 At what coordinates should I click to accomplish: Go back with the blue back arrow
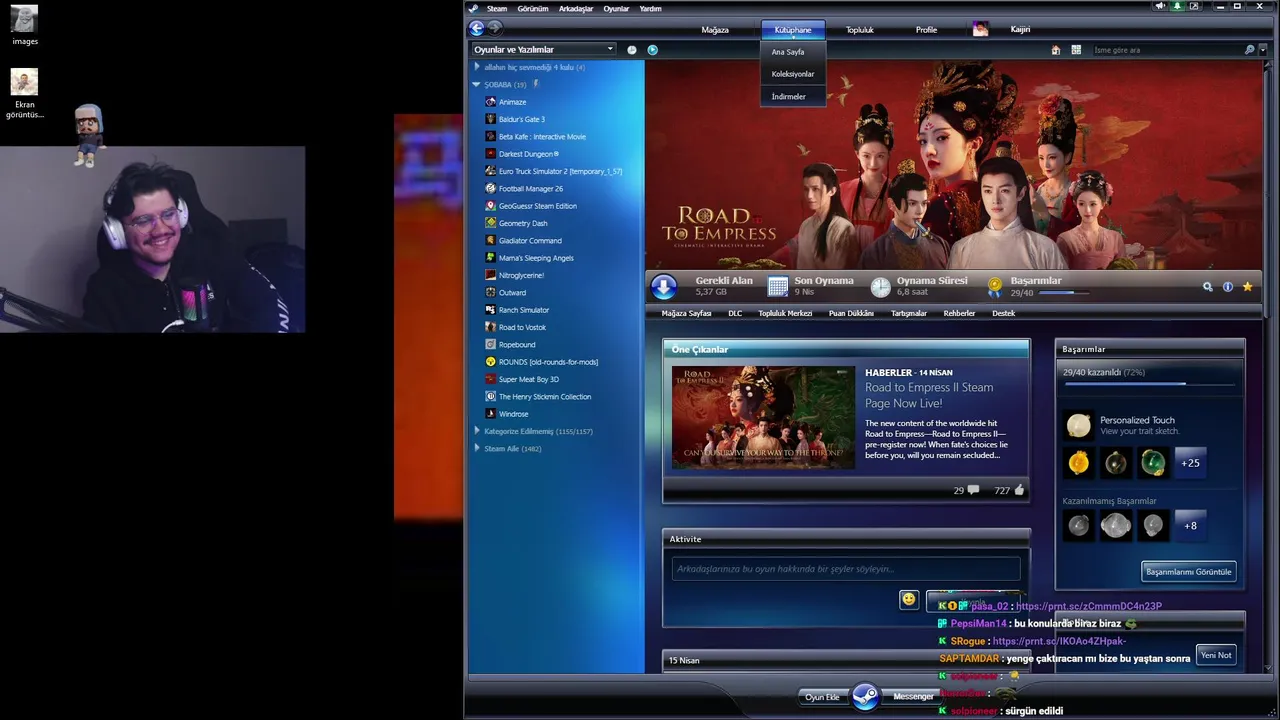click(x=477, y=29)
